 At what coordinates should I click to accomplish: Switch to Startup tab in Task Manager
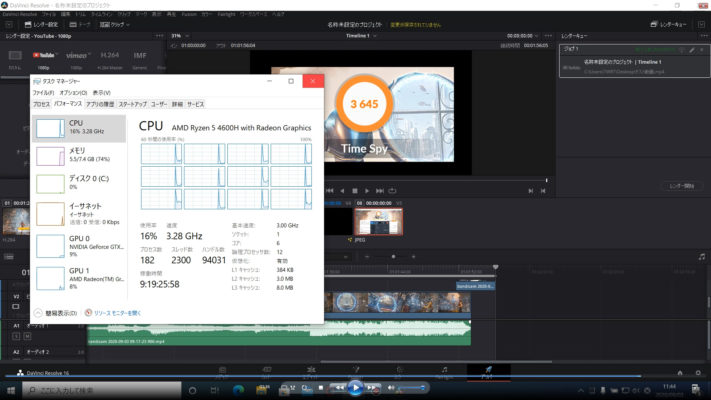(x=132, y=104)
